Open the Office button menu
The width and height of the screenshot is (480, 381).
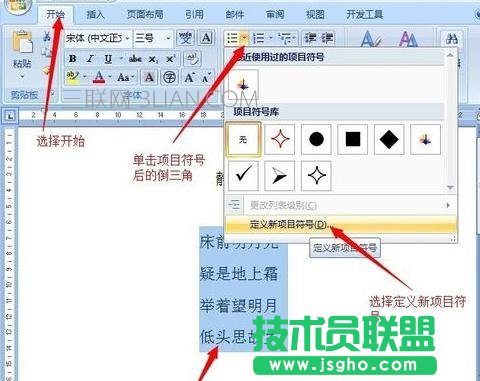click(x=18, y=7)
